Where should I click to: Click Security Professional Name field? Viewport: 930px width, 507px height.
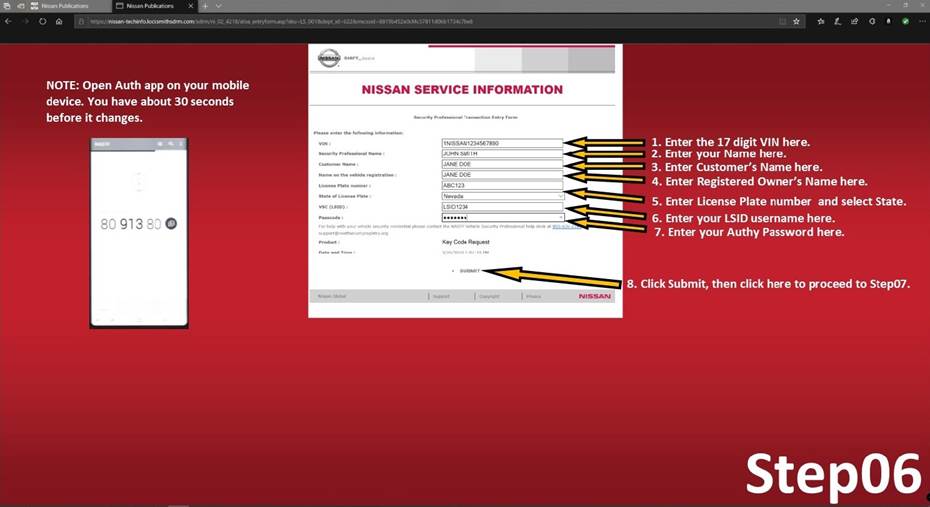(502, 154)
